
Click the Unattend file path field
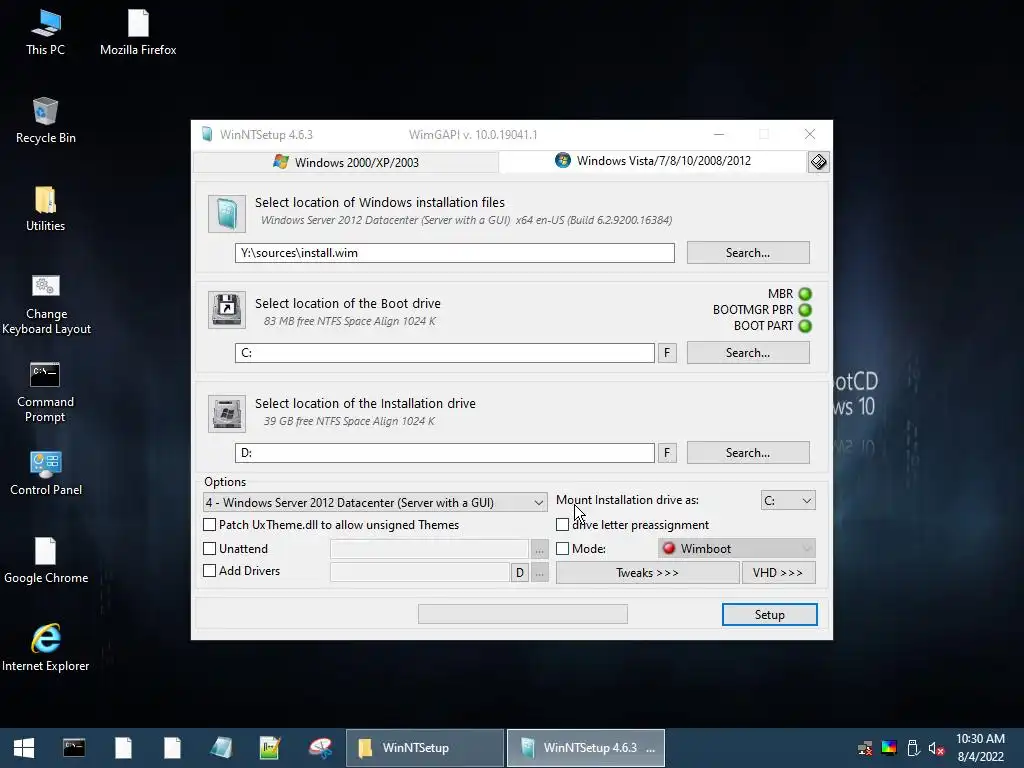(x=429, y=549)
